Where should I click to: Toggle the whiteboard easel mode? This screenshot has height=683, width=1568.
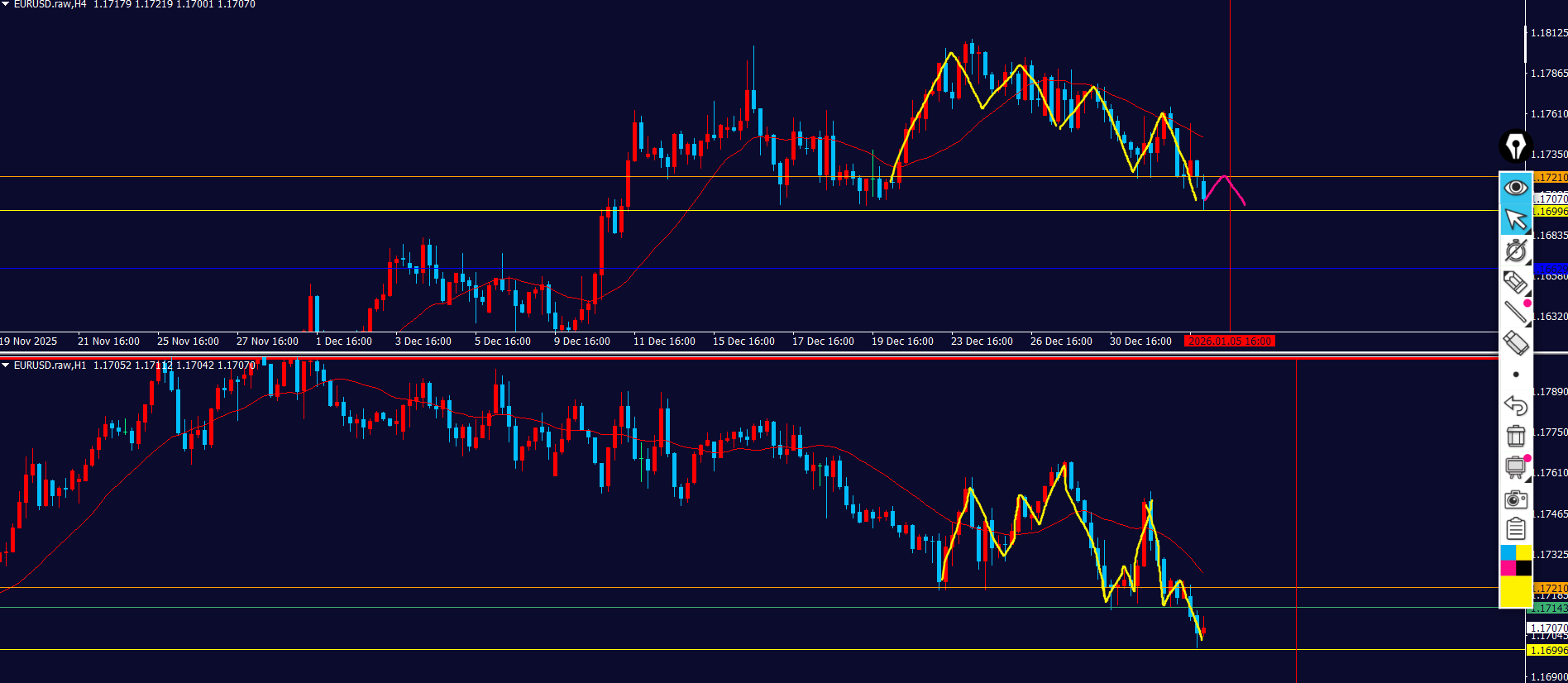1515,467
